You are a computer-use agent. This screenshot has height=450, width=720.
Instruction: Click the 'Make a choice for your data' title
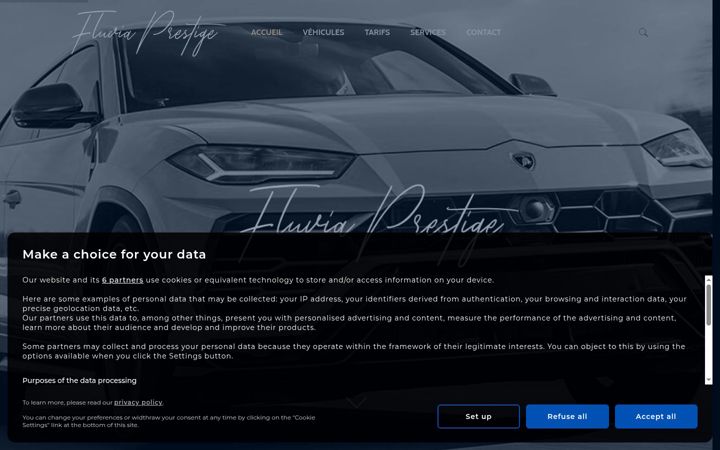click(x=114, y=254)
